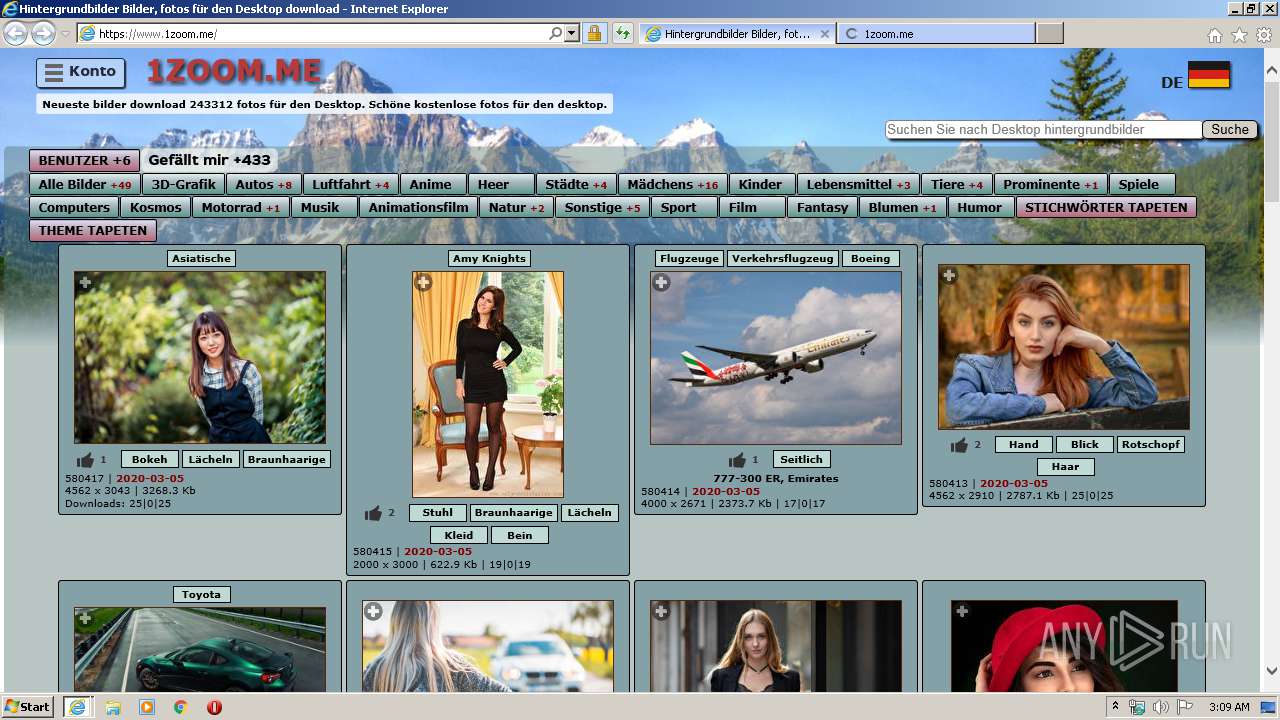Like the Emirates 777-300 ER wallpaper
The width and height of the screenshot is (1280, 720).
point(737,460)
